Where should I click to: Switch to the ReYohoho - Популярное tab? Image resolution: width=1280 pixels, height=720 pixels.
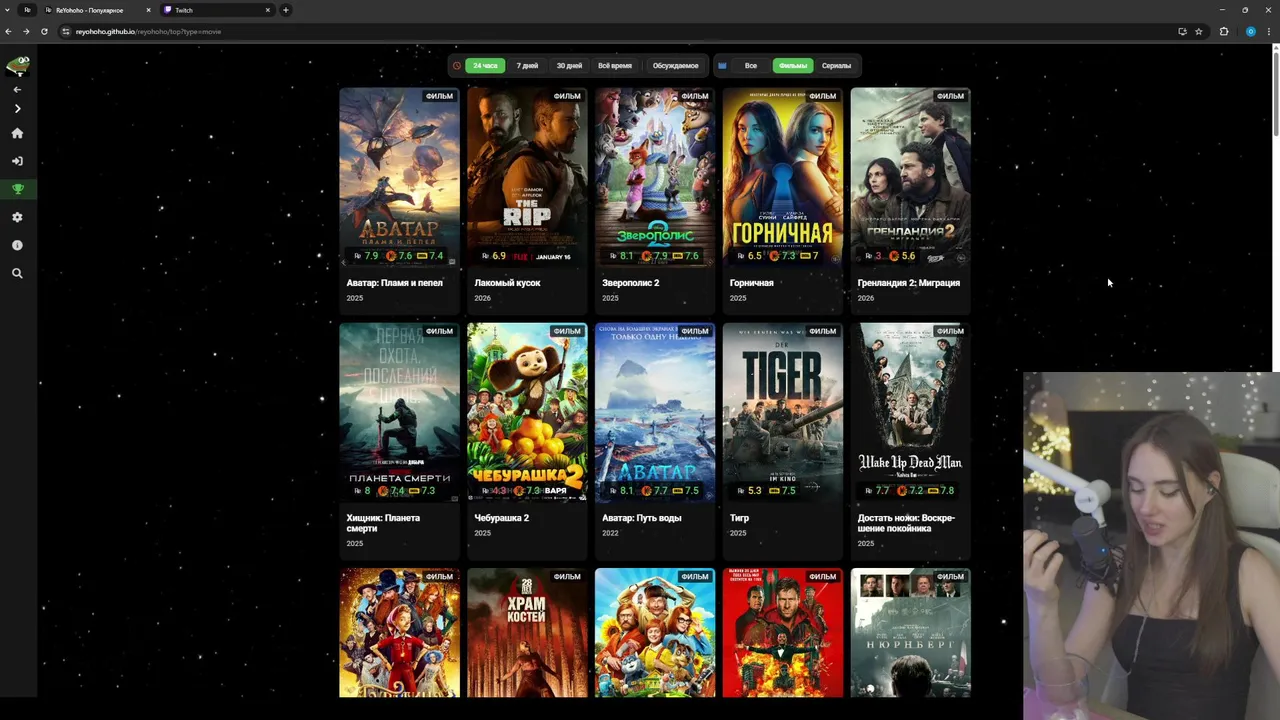(97, 10)
